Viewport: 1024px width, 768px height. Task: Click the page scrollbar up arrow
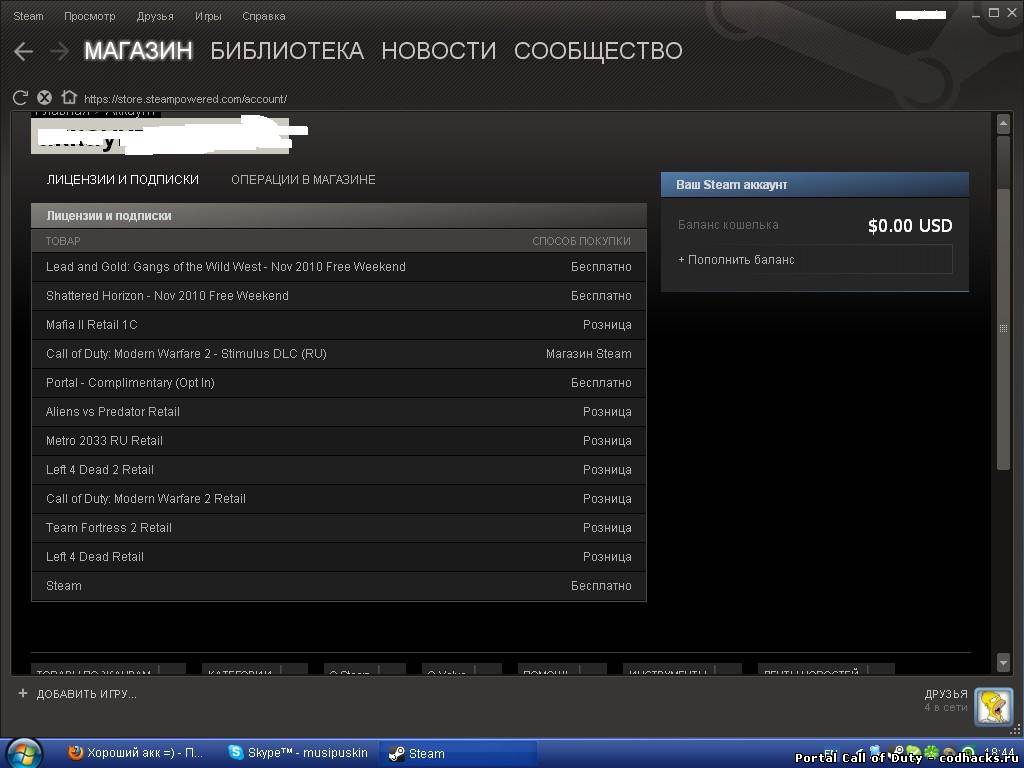click(1004, 123)
